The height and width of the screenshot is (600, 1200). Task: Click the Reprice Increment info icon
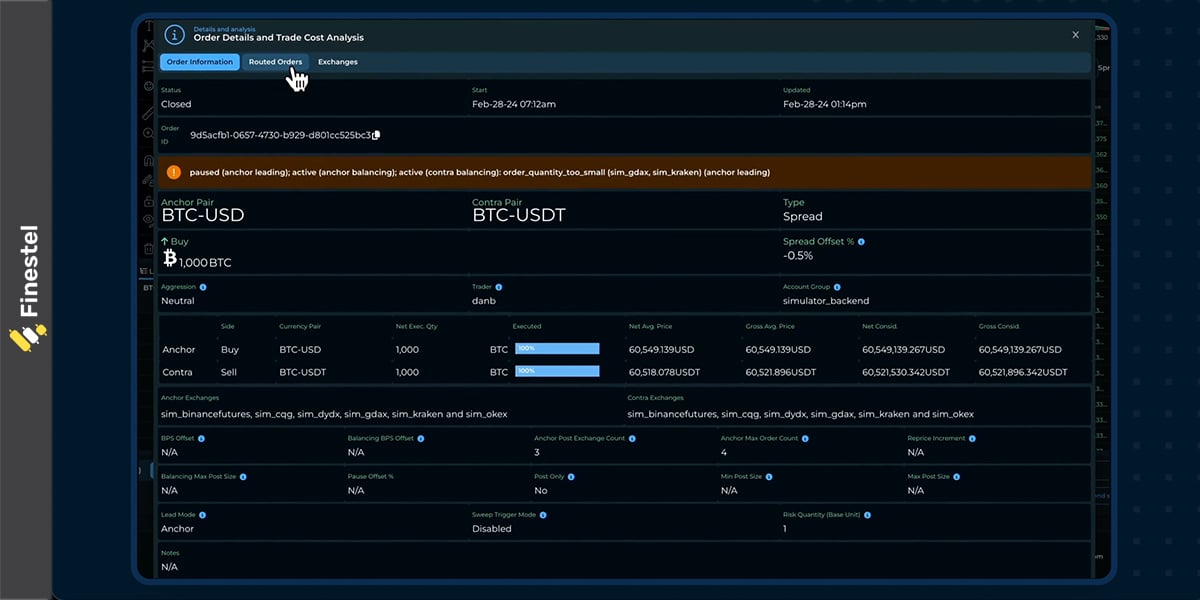[x=971, y=438]
